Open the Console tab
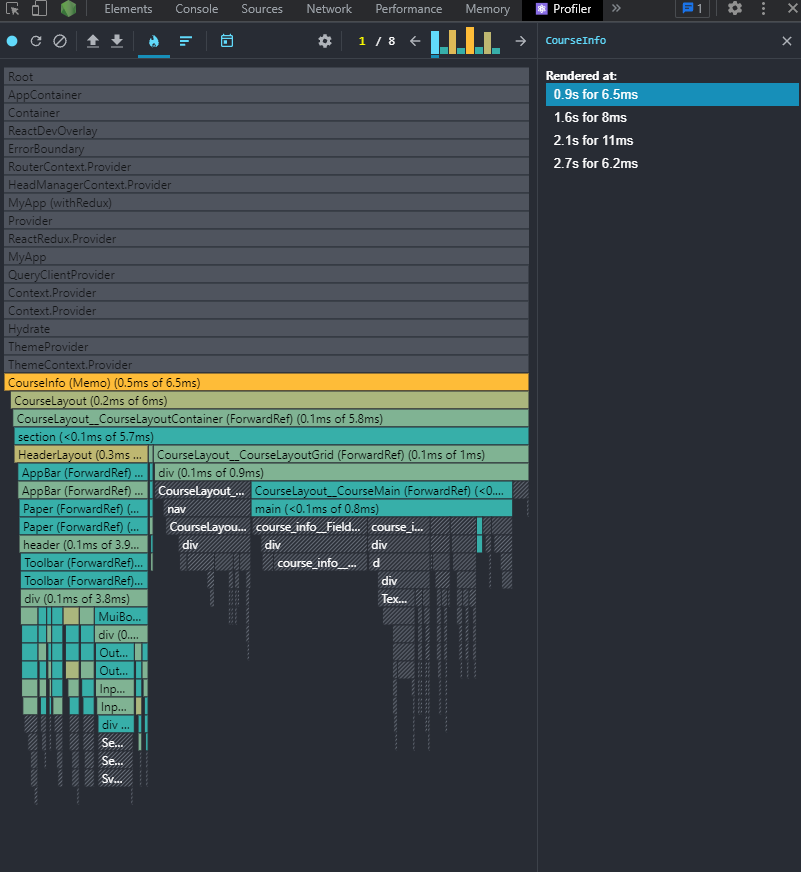 tap(197, 9)
